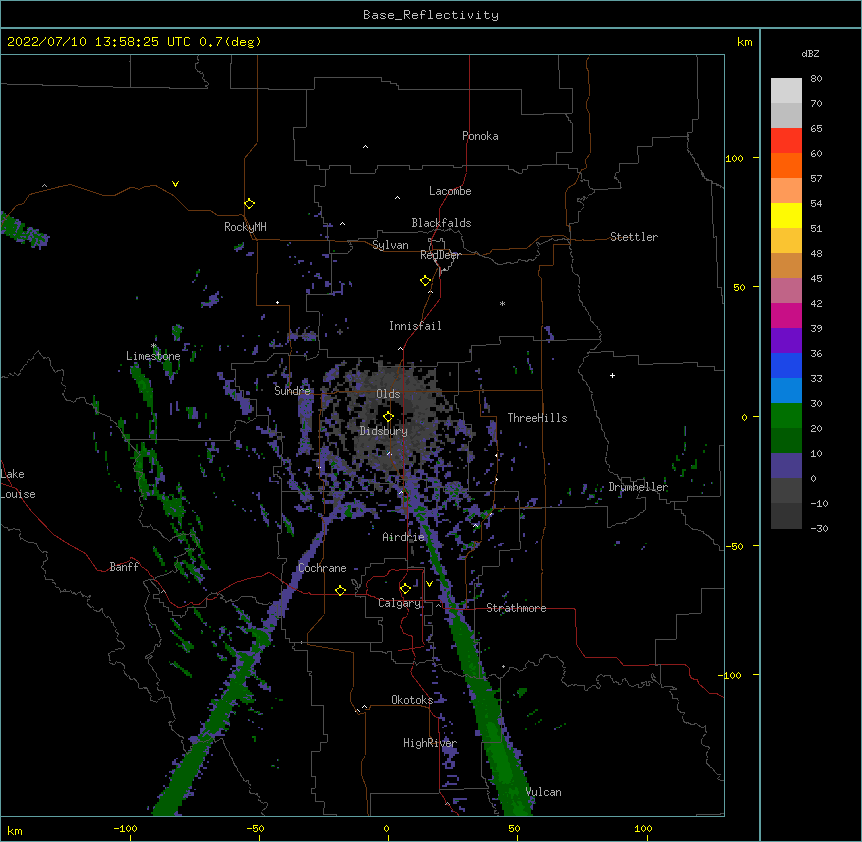Viewport: 862px width, 842px height.
Task: Click the green 30 dBZ legend swatch
Action: pyautogui.click(x=786, y=416)
